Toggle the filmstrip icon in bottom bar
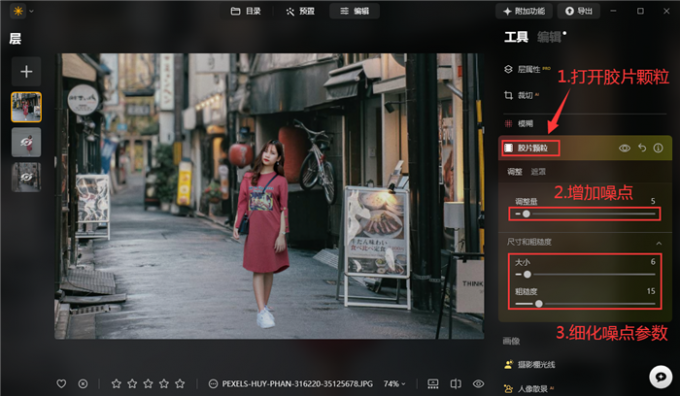Viewport: 680px width, 396px height. (x=433, y=384)
